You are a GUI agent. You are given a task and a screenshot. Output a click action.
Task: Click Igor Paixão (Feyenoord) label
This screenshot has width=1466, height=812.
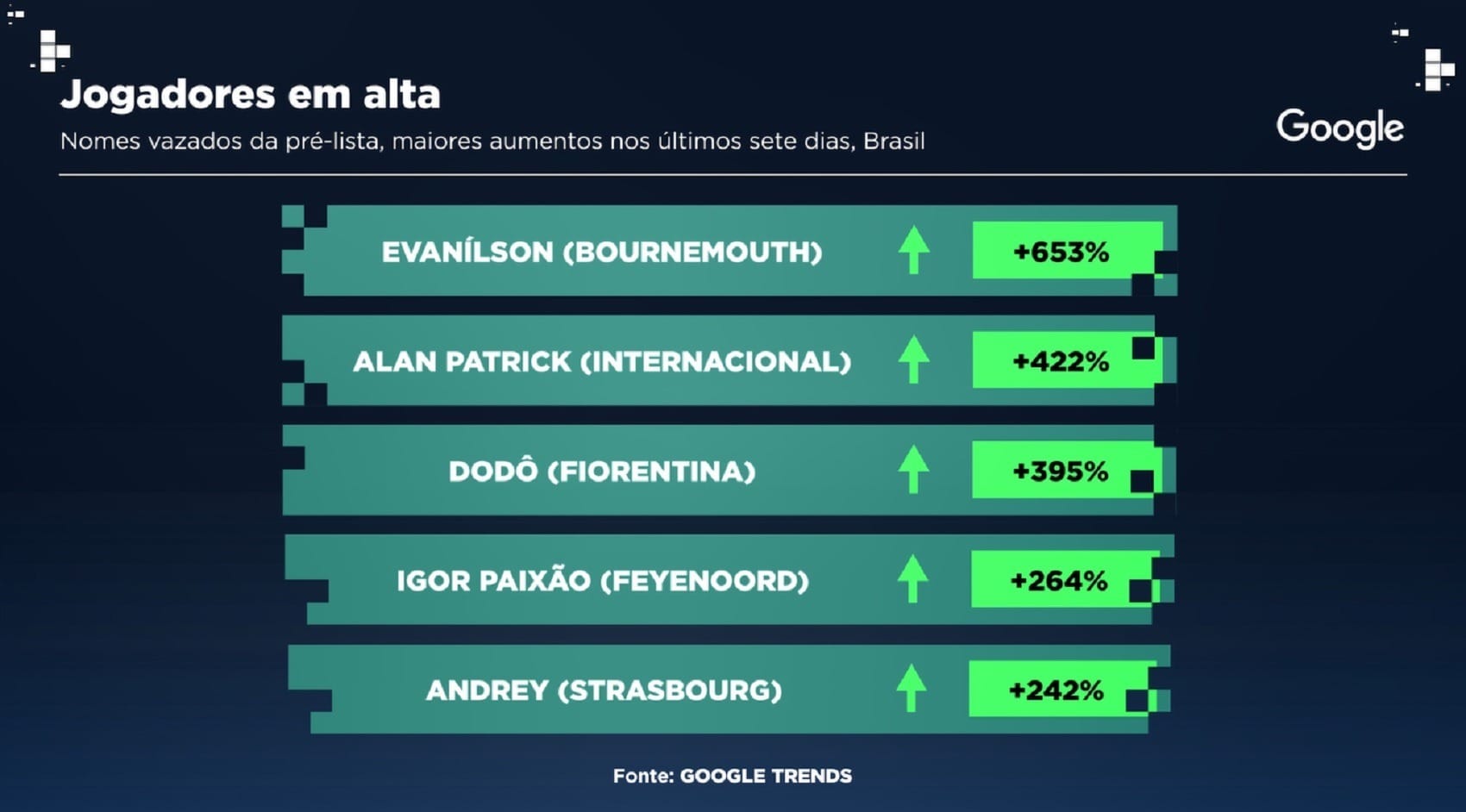coord(603,580)
